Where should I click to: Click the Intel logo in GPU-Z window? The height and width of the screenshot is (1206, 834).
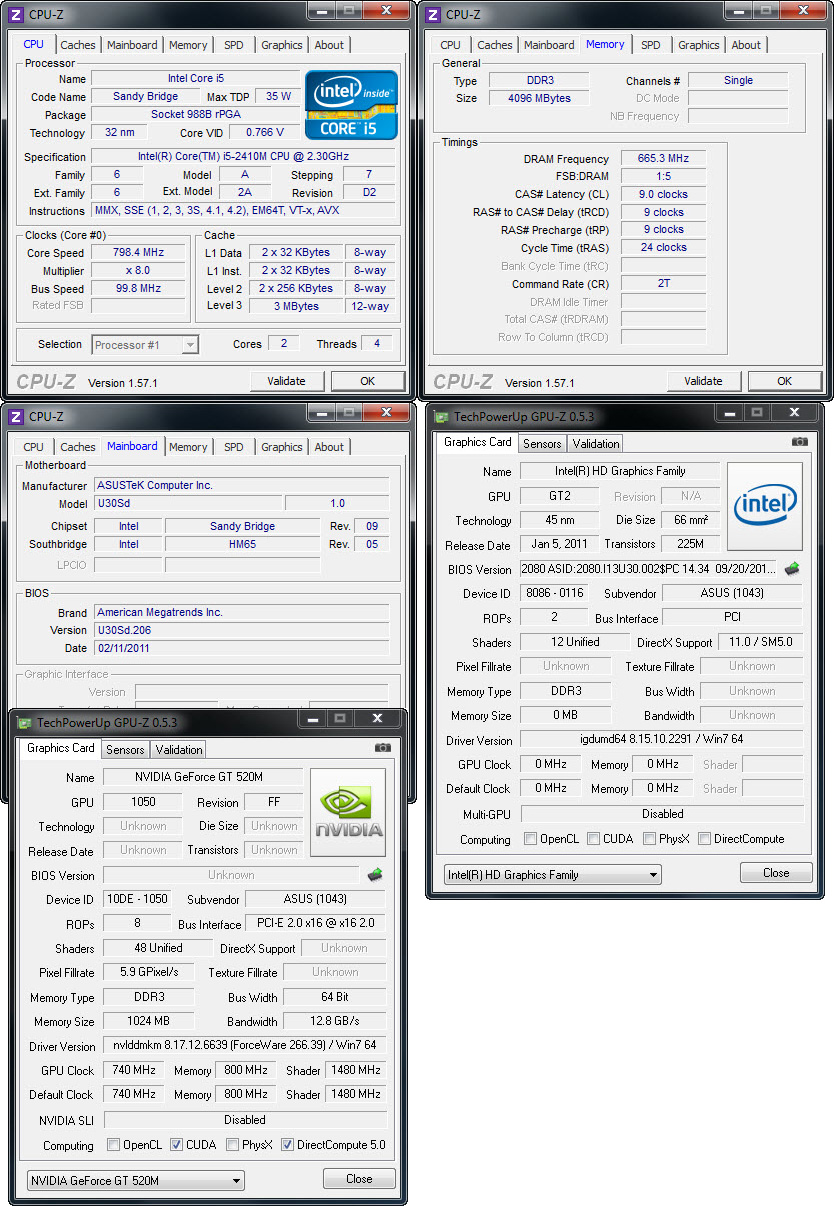coord(765,506)
